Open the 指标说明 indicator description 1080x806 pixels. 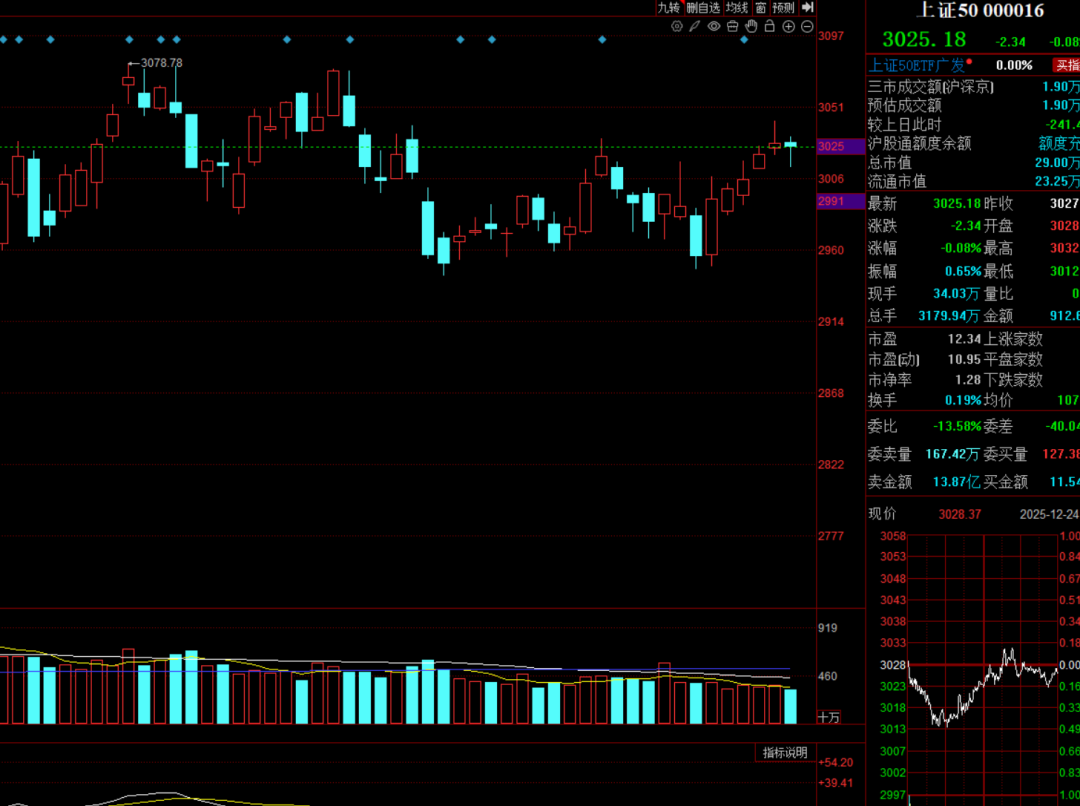(x=785, y=753)
